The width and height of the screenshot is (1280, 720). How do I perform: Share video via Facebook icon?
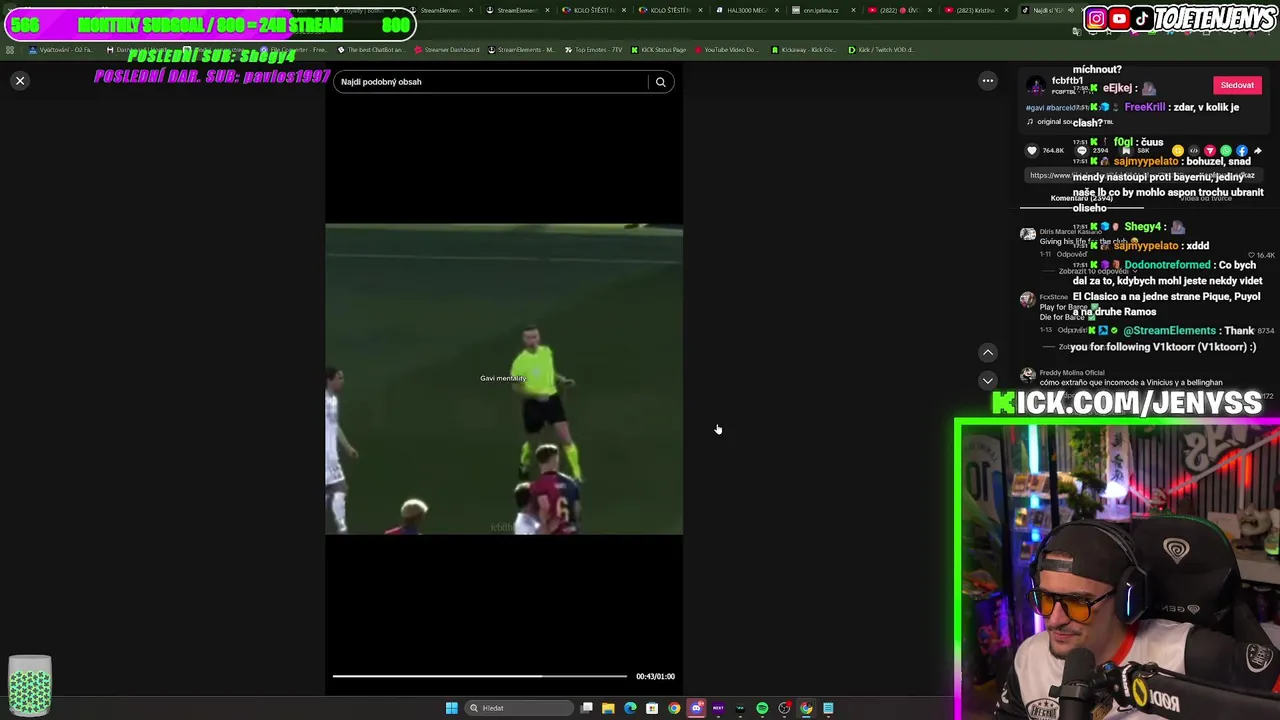(1242, 151)
